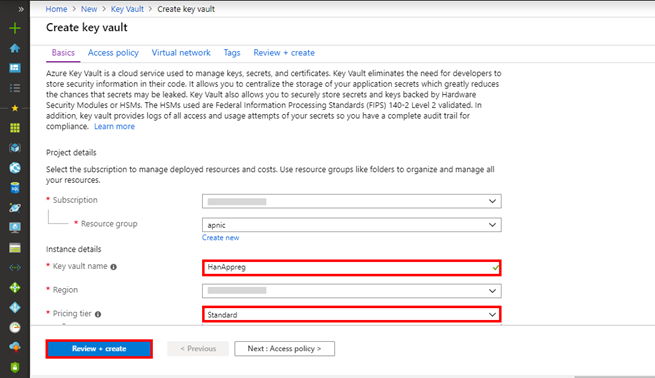
Task: Click the Favorites star icon
Action: [x=15, y=108]
